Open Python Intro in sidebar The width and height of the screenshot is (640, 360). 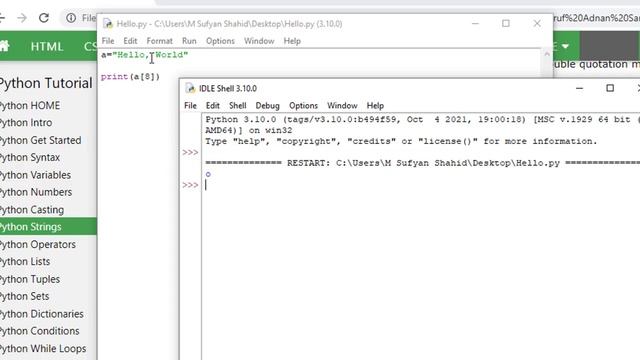[27, 123]
